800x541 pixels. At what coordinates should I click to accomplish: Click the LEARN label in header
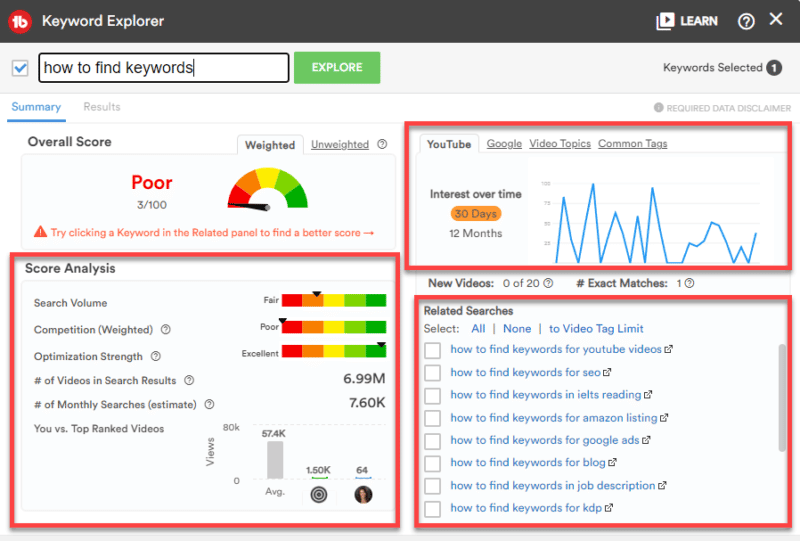coord(699,21)
